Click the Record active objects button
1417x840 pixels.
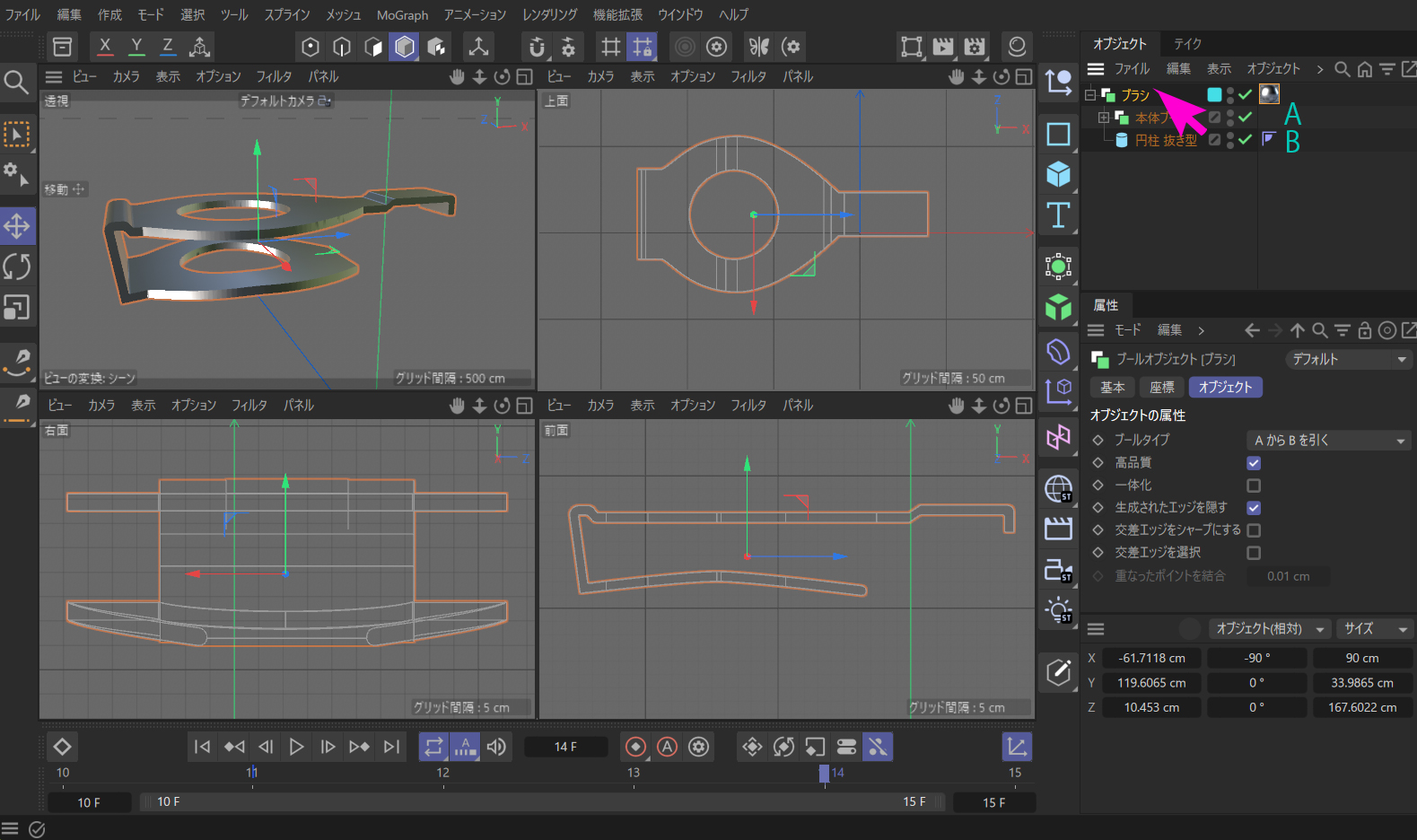click(635, 747)
